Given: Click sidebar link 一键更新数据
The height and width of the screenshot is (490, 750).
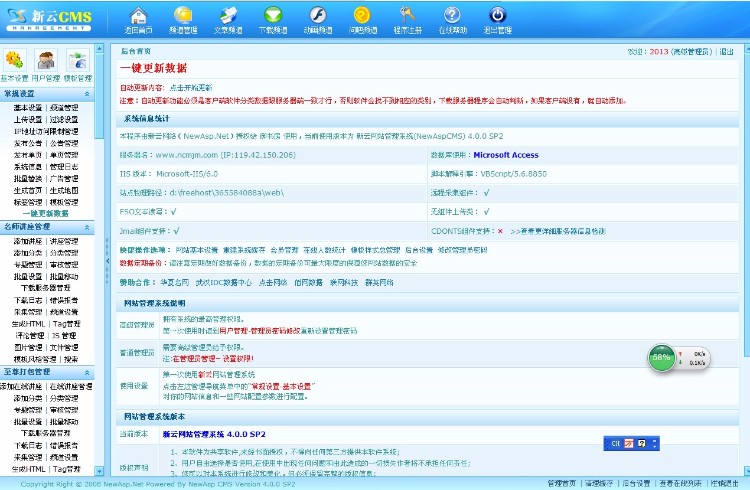Looking at the screenshot, I should click(x=46, y=213).
